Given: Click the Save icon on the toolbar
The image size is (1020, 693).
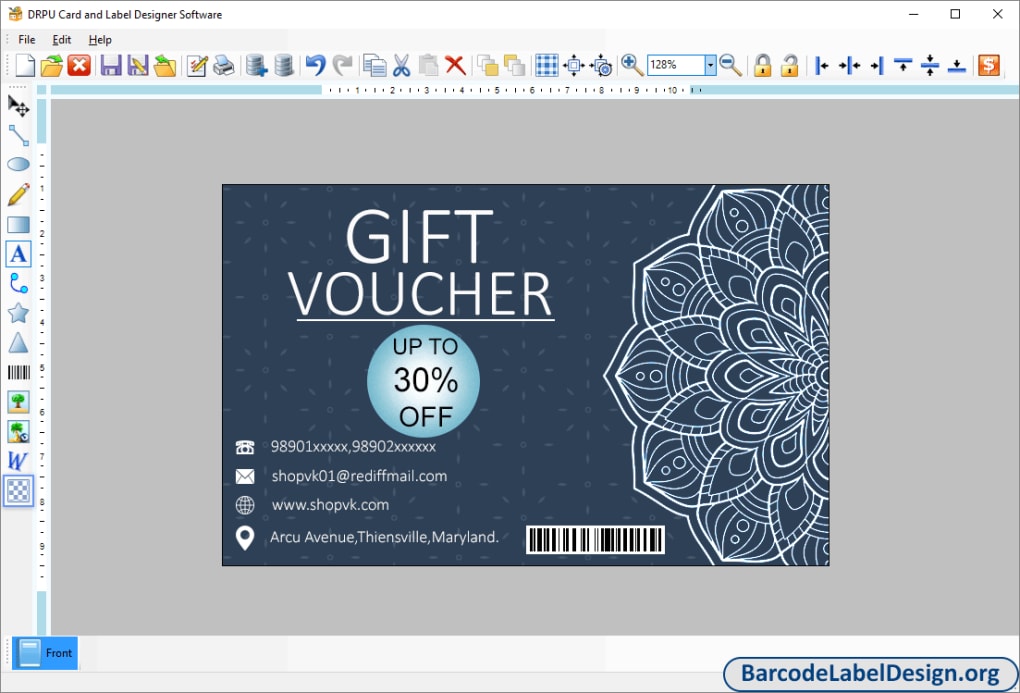Looking at the screenshot, I should (x=111, y=64).
